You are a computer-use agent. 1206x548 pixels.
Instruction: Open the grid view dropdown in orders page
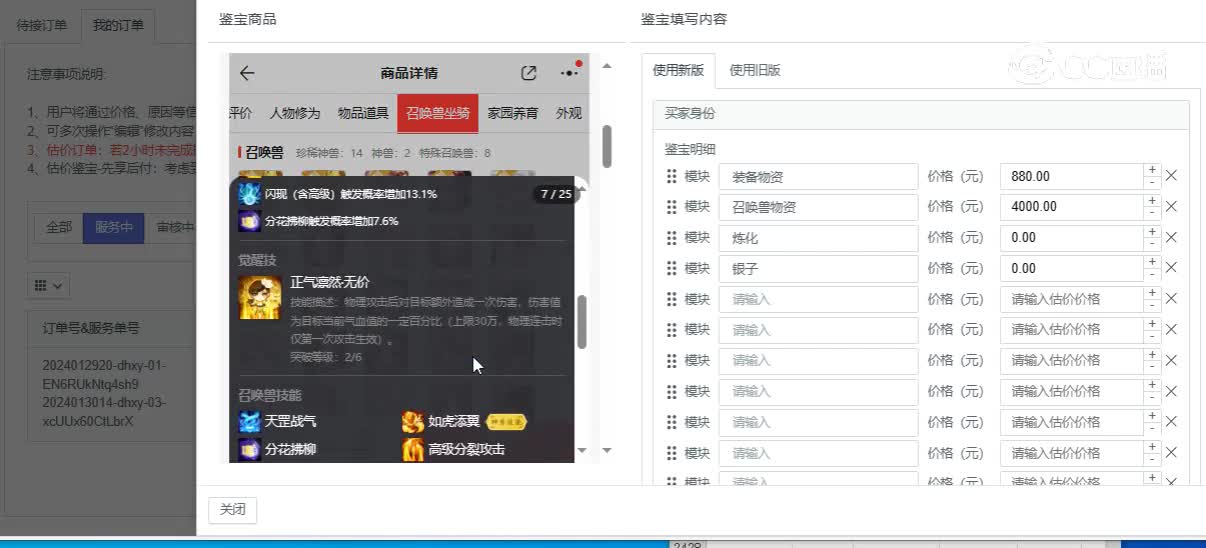pyautogui.click(x=47, y=285)
